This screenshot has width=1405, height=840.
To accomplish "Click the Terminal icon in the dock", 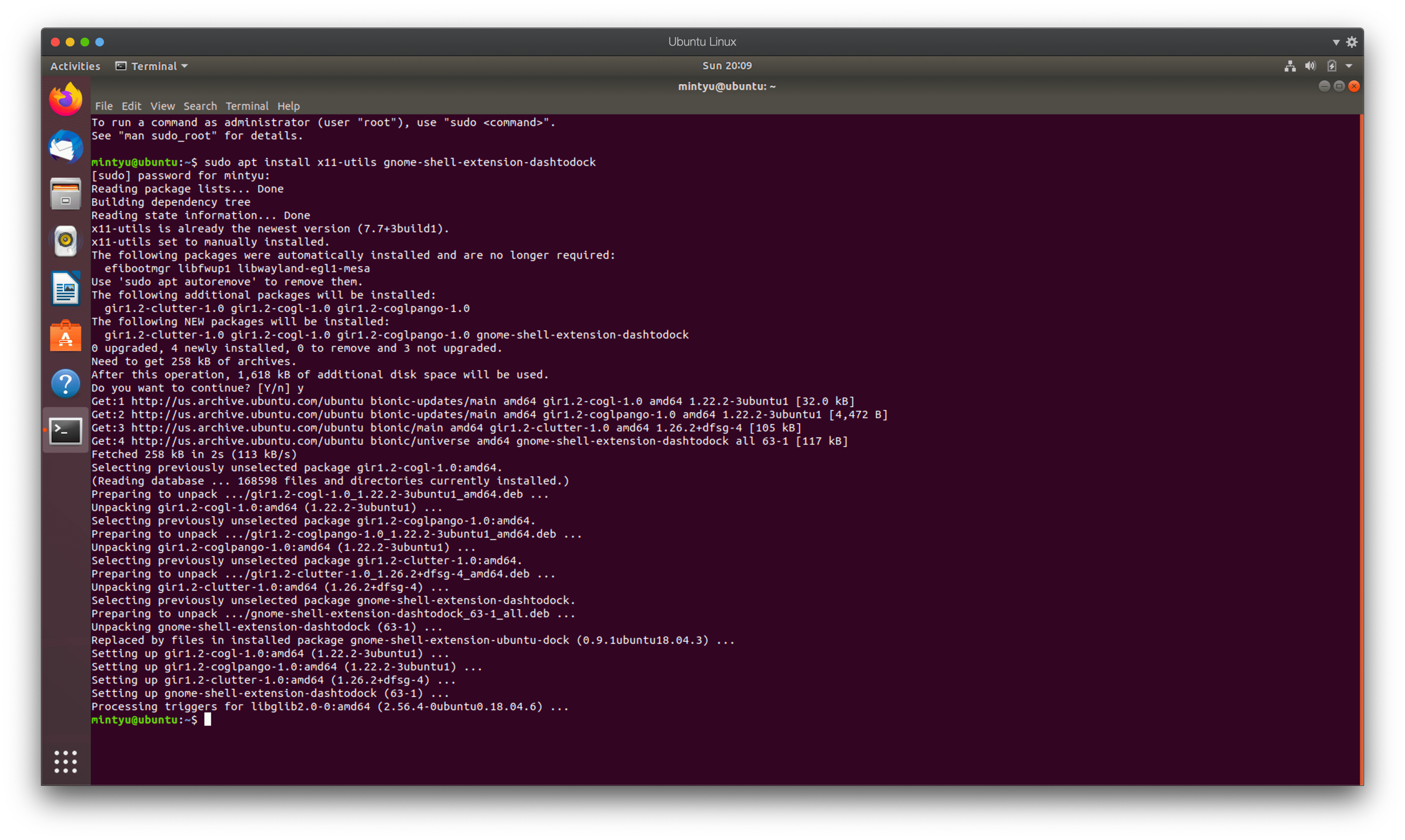I will point(66,431).
